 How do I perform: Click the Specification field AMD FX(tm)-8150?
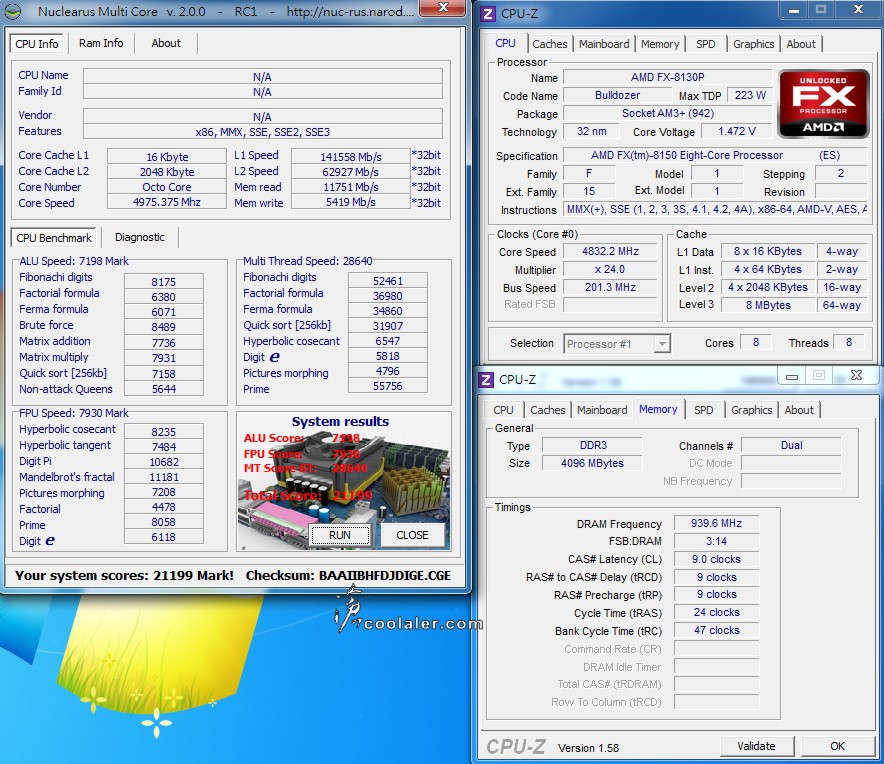pos(715,155)
